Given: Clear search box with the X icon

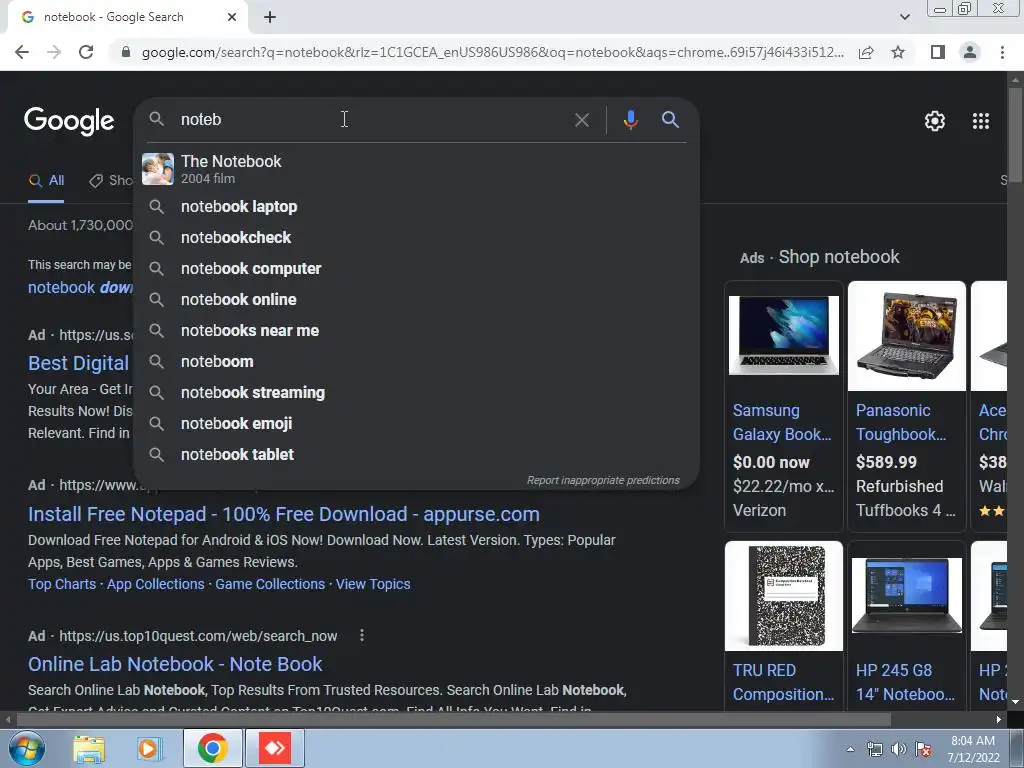Looking at the screenshot, I should pyautogui.click(x=581, y=120).
